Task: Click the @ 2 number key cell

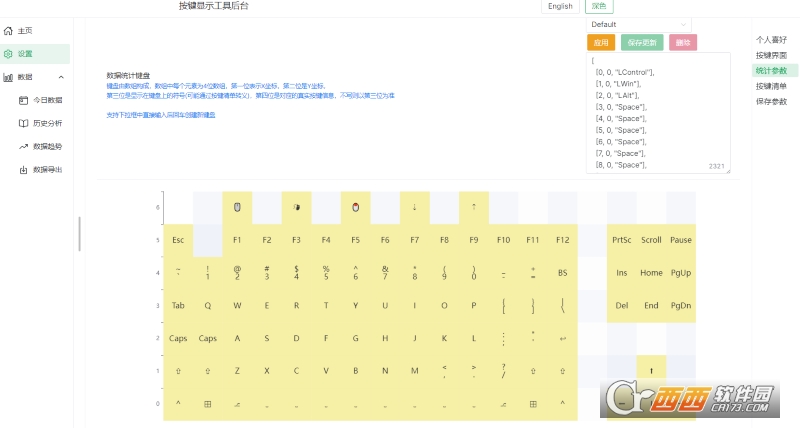Action: [237, 273]
